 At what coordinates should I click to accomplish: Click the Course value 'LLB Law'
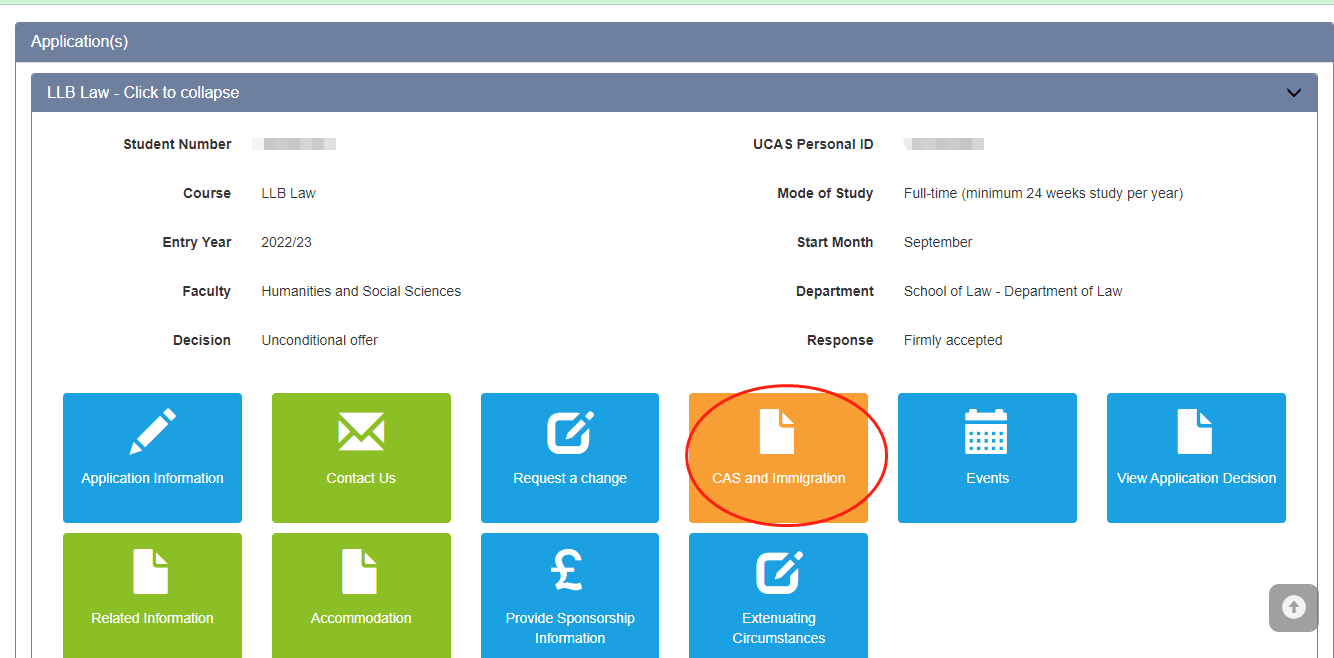click(x=288, y=193)
